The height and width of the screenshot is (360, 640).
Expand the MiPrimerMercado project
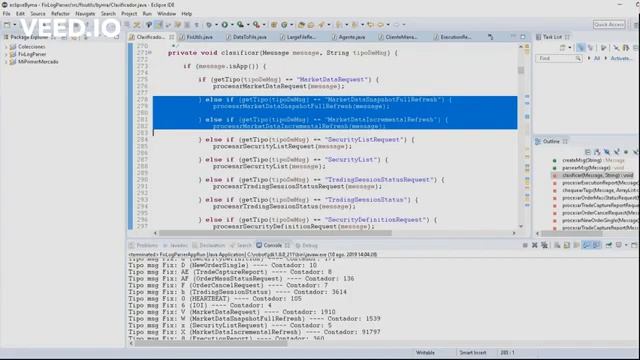[6, 62]
